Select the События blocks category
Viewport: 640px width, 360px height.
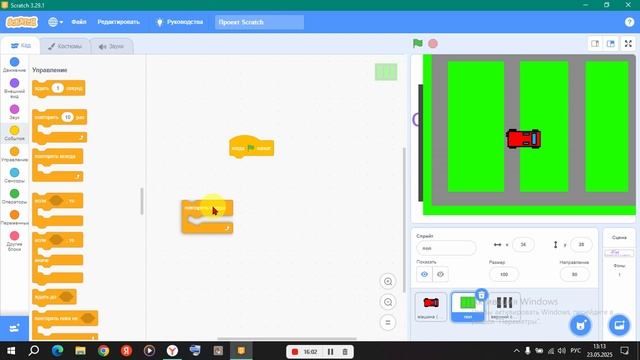pyautogui.click(x=14, y=133)
